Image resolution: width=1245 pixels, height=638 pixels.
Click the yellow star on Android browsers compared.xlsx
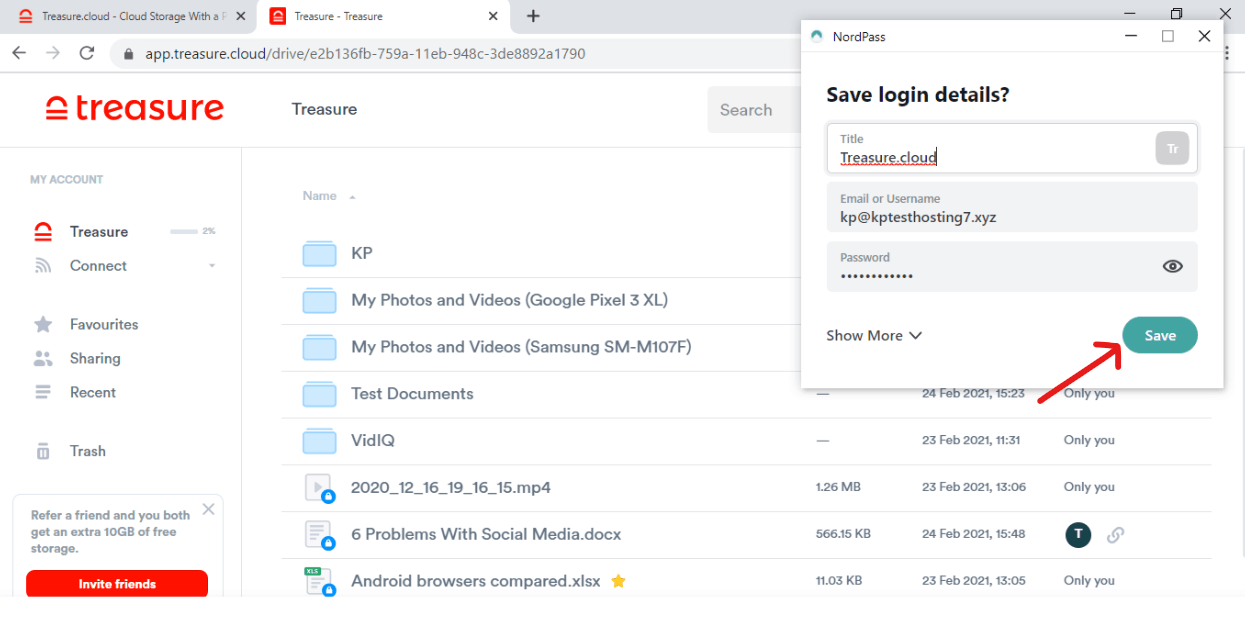click(618, 581)
